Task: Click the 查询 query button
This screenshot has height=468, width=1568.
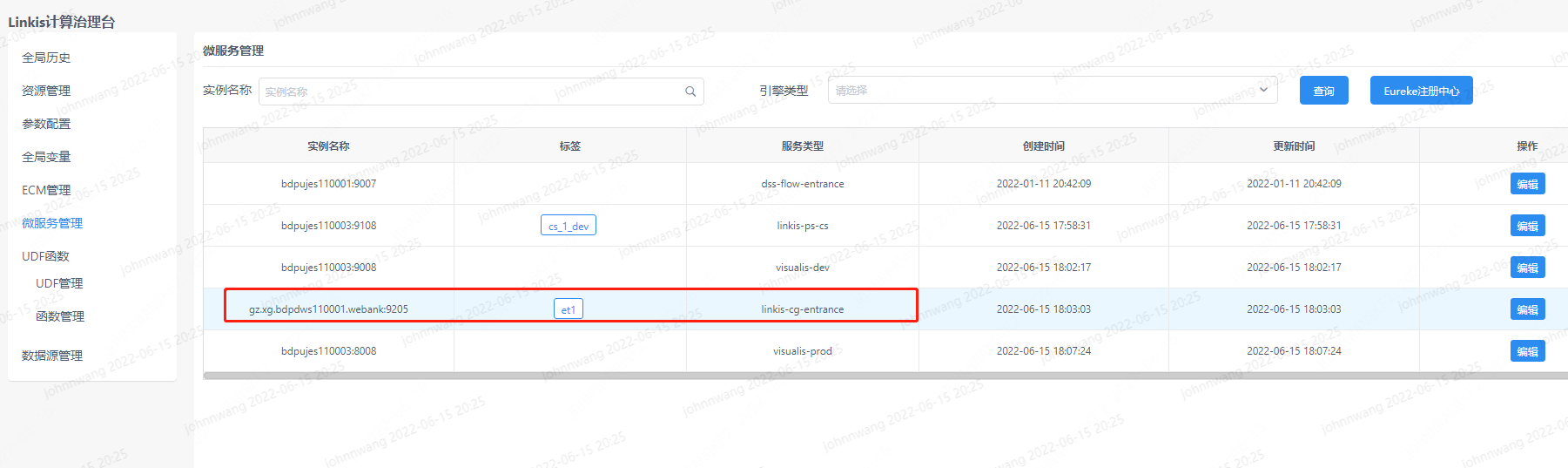Action: pos(1323,91)
